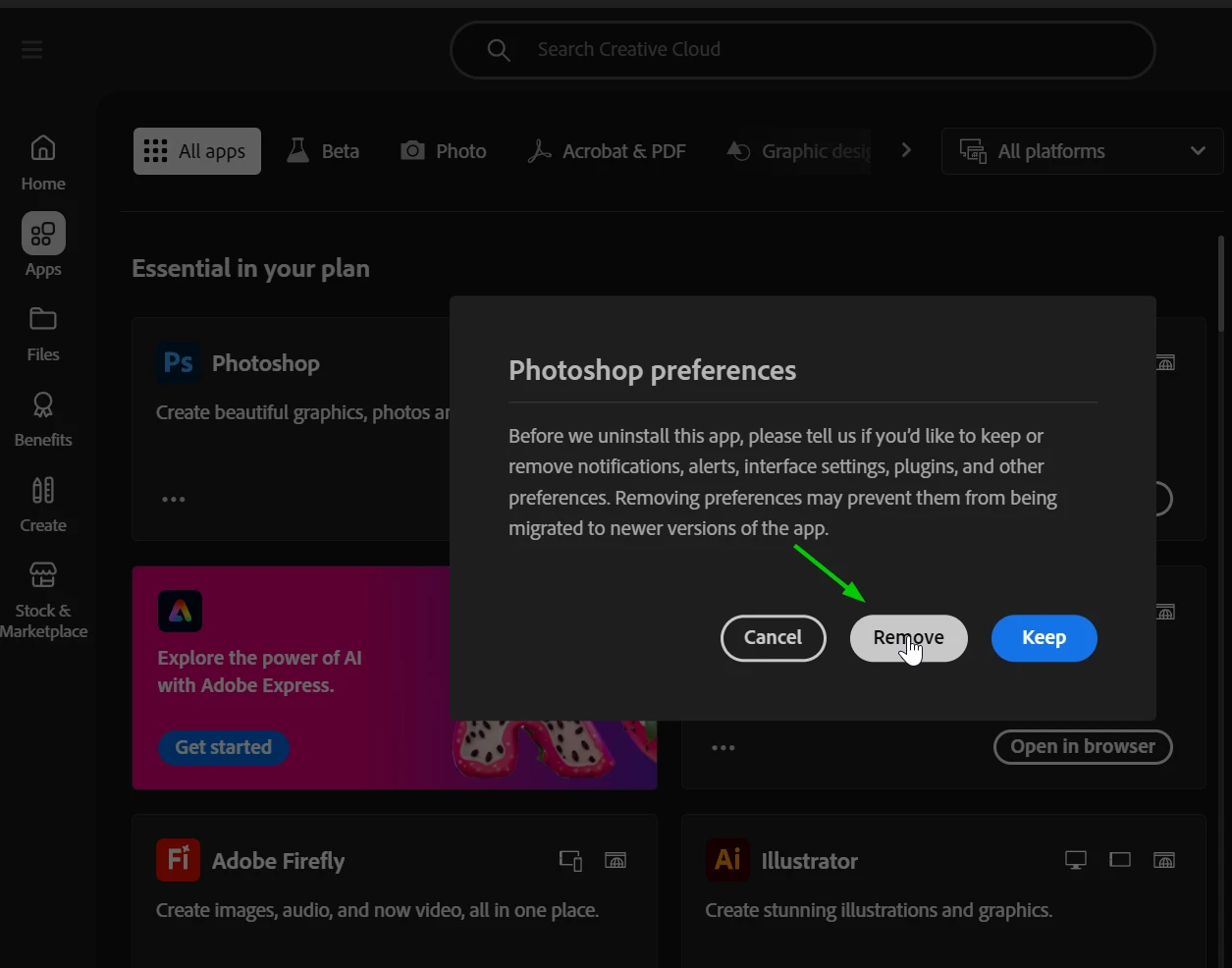Click the Photoshop preferences dialog title
This screenshot has width=1232, height=968.
(x=653, y=370)
